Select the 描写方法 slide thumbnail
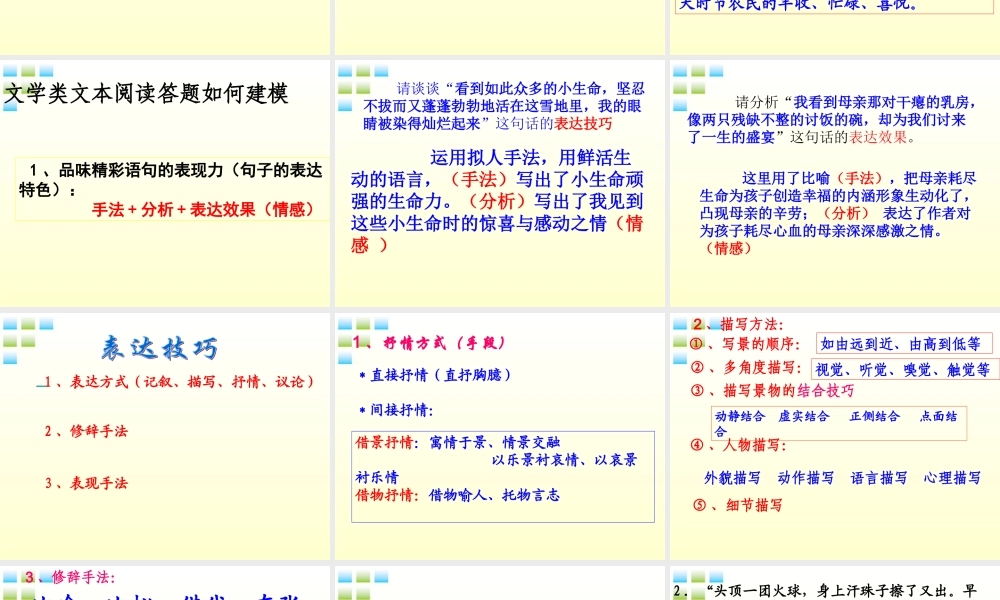 click(x=835, y=436)
